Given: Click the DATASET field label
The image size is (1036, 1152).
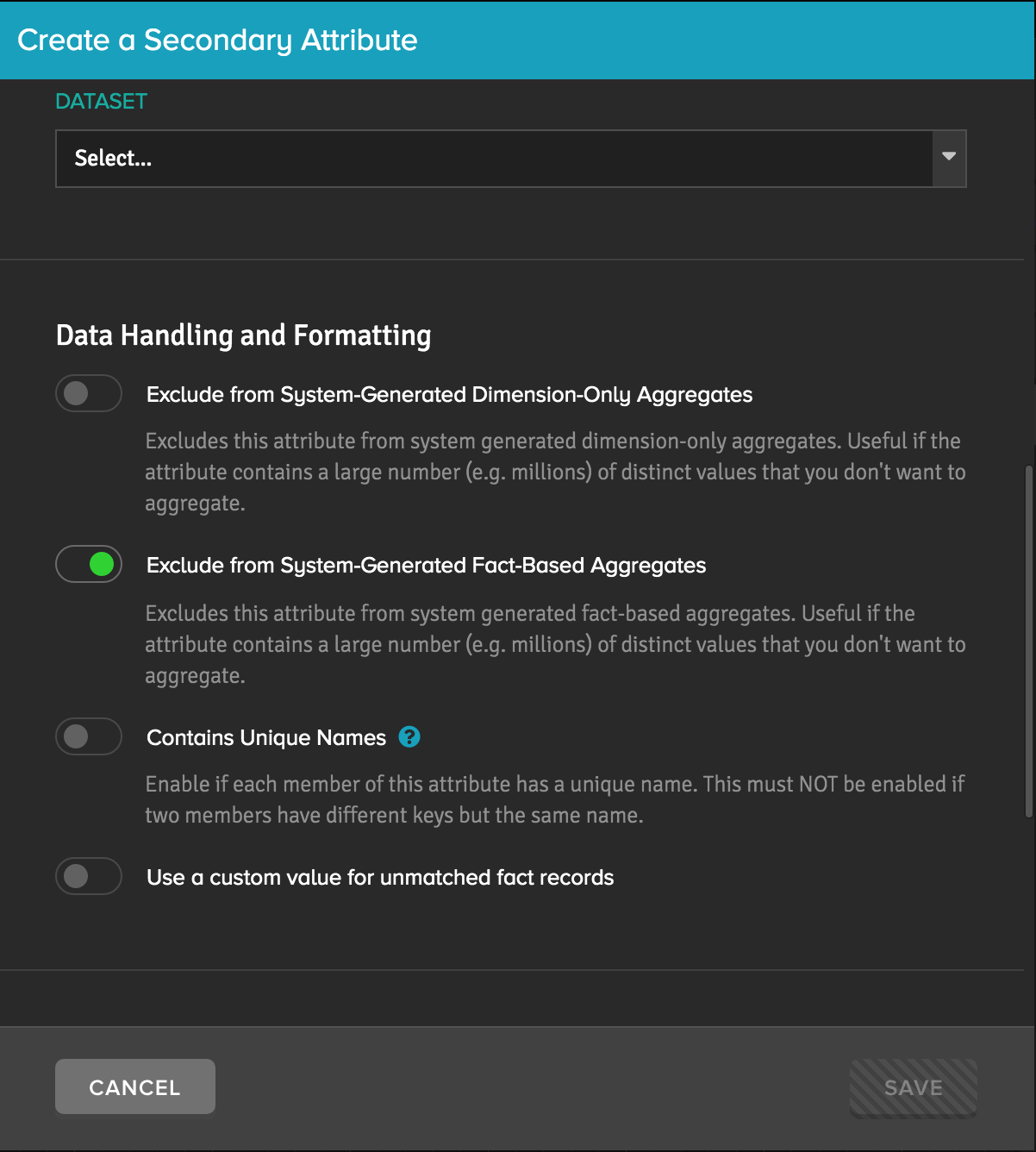Looking at the screenshot, I should pos(102,102).
